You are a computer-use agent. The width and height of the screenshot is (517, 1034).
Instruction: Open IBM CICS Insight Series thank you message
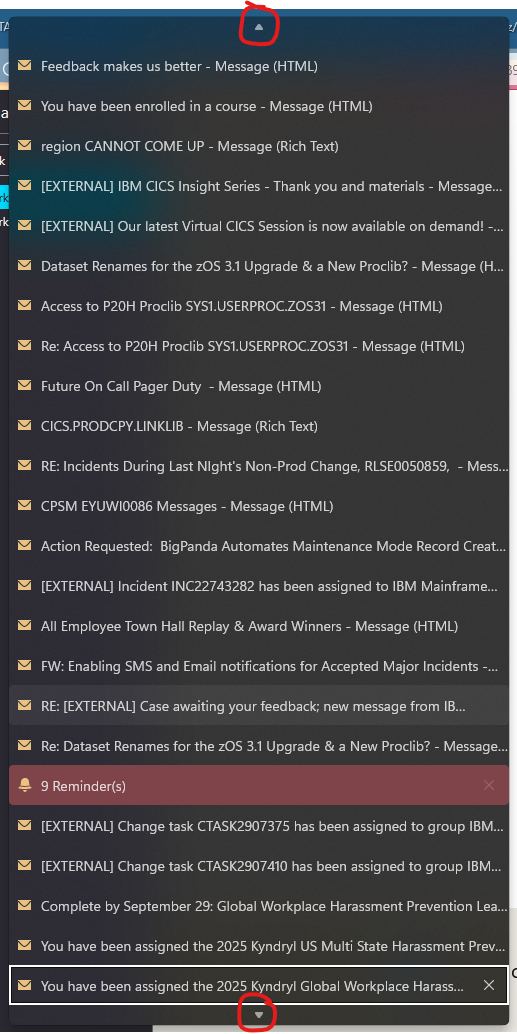(x=258, y=186)
